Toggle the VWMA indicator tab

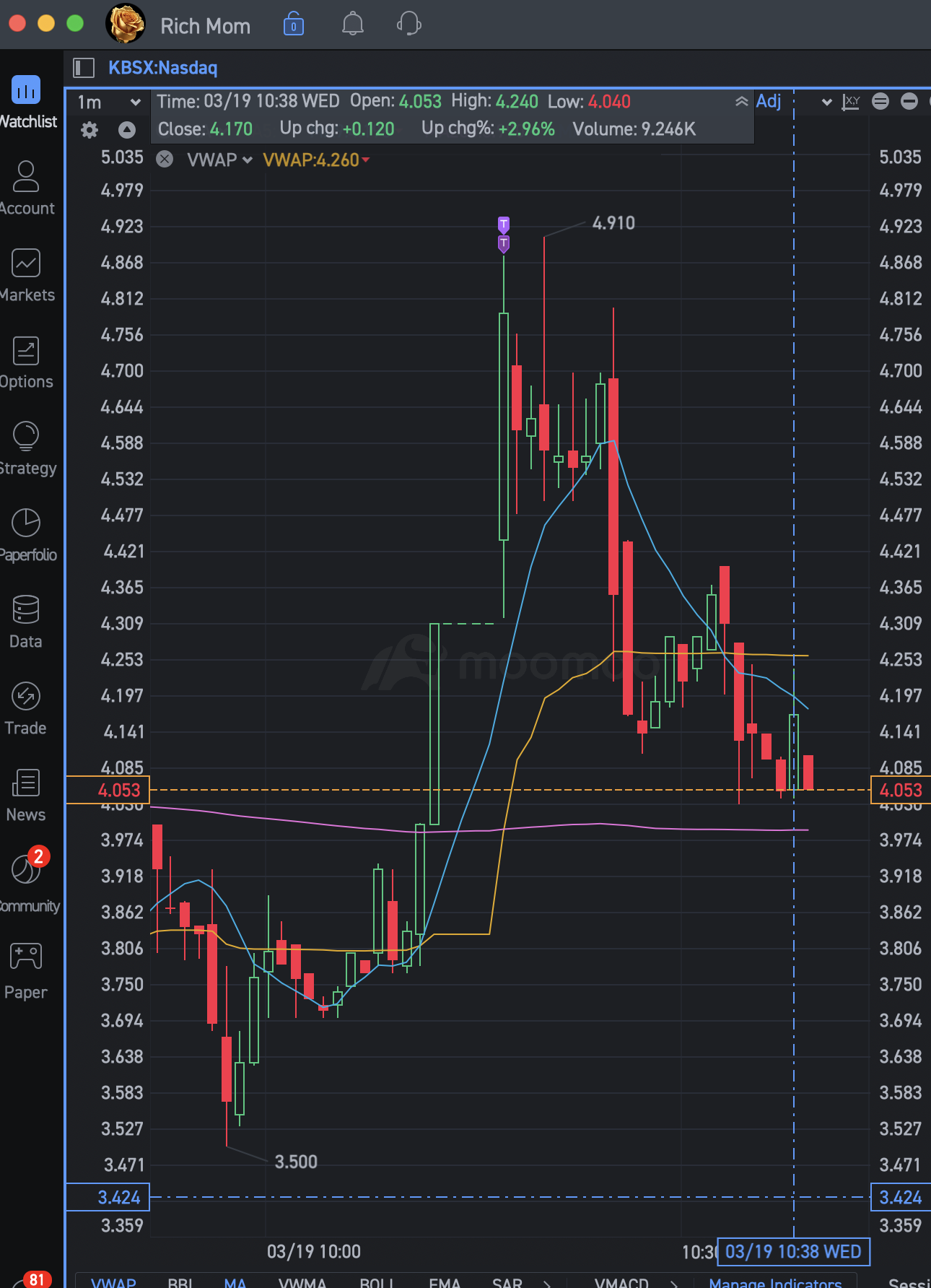coord(302,1282)
